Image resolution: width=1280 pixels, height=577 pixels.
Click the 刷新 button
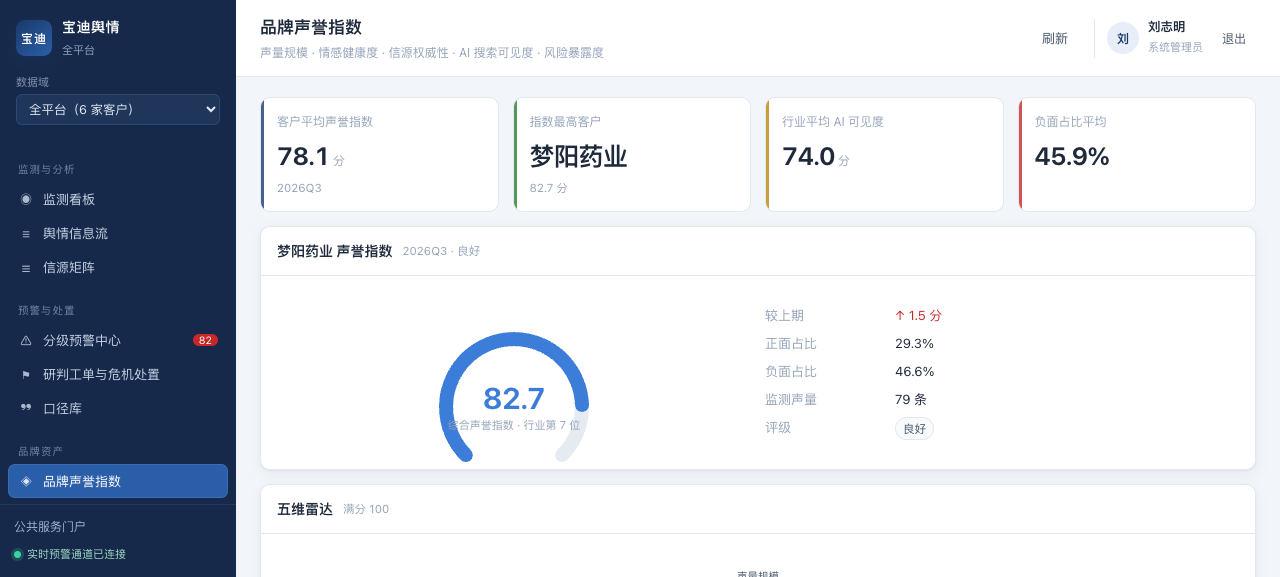(x=1055, y=38)
